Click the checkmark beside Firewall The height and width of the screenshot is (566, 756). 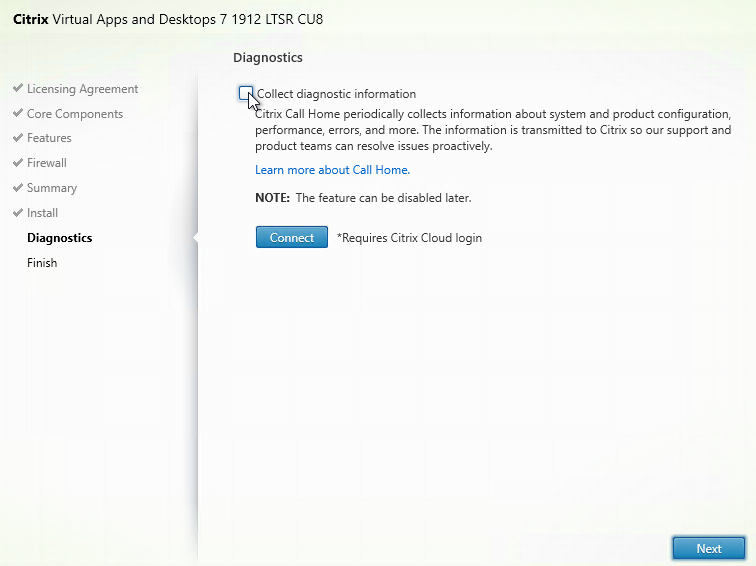18,162
